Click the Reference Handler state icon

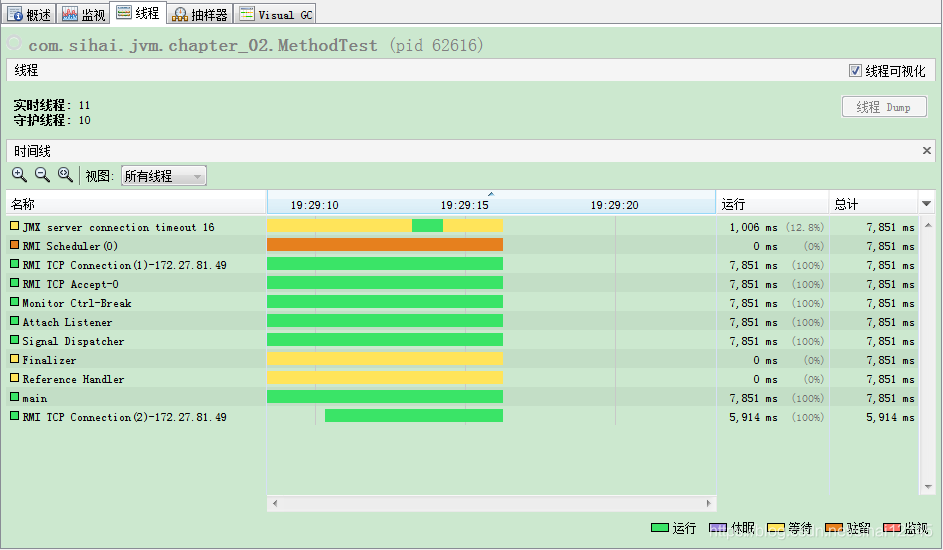14,378
